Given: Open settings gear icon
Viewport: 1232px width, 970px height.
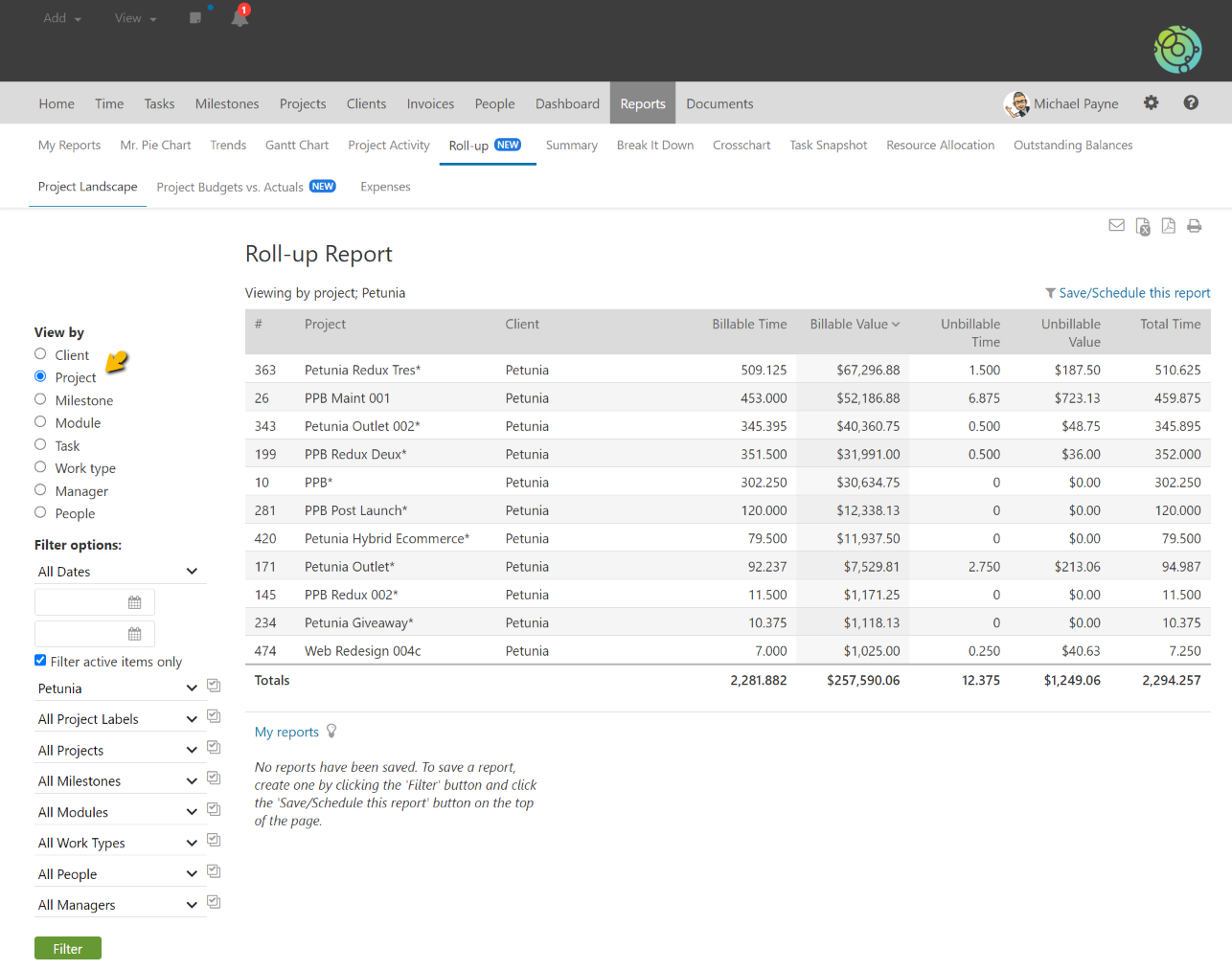Looking at the screenshot, I should point(1151,102).
